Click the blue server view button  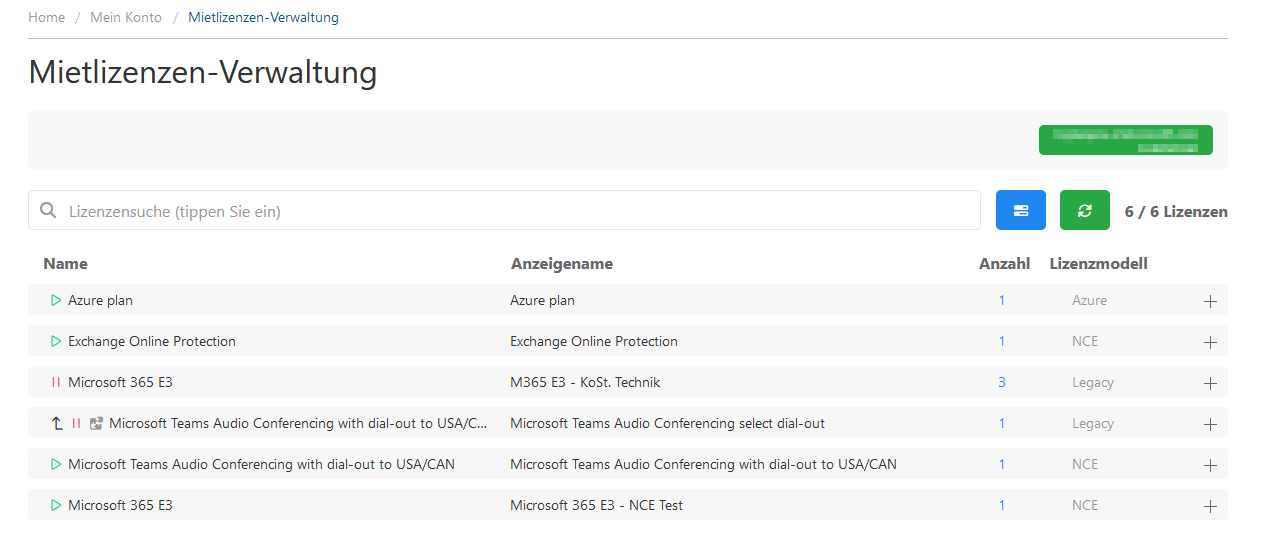click(x=1020, y=211)
